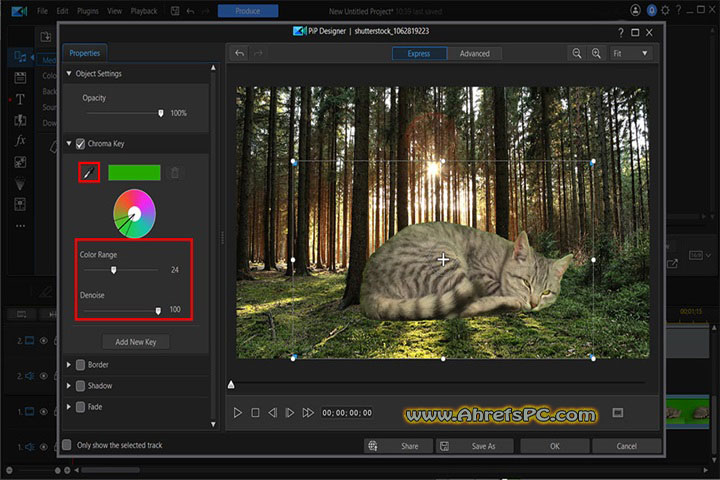Click the Produce button
720x480 pixels.
point(248,11)
